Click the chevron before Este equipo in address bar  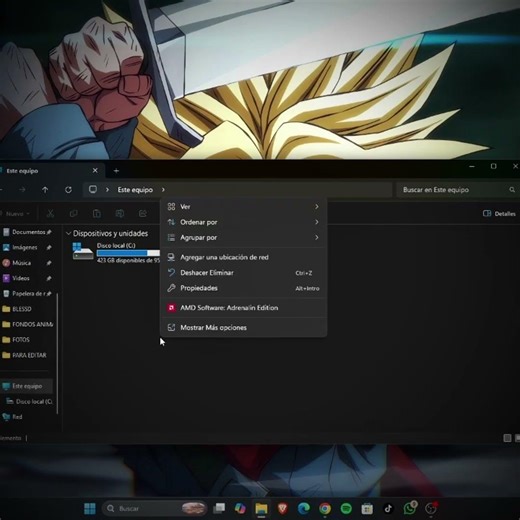click(x=107, y=190)
